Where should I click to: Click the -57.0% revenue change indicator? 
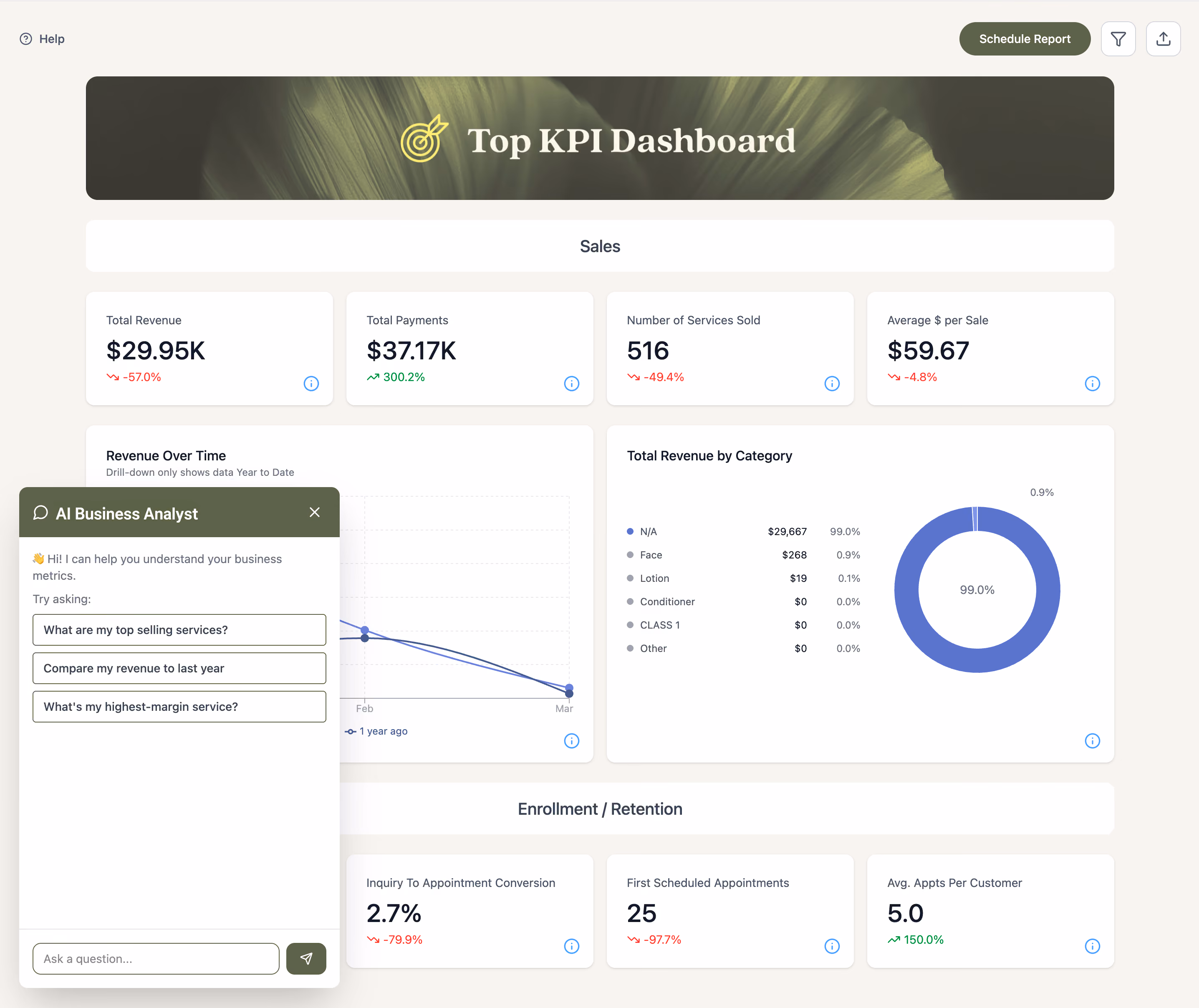[134, 377]
